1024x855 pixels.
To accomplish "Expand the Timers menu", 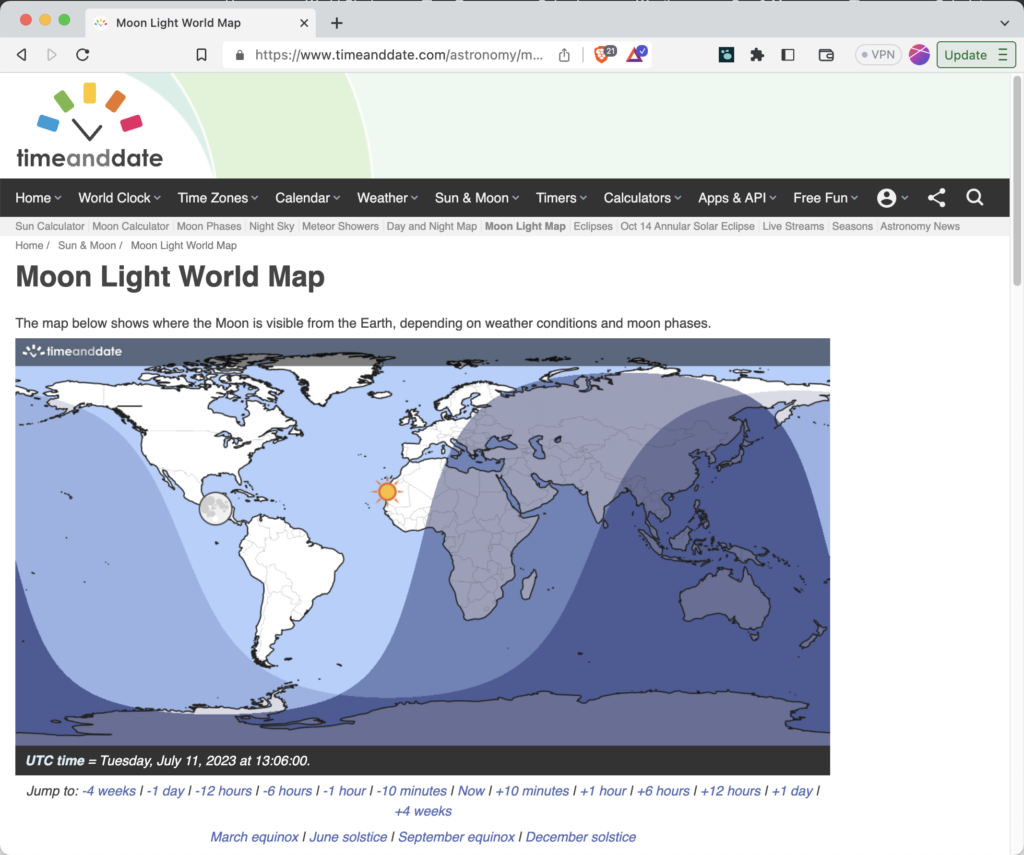I will (561, 197).
